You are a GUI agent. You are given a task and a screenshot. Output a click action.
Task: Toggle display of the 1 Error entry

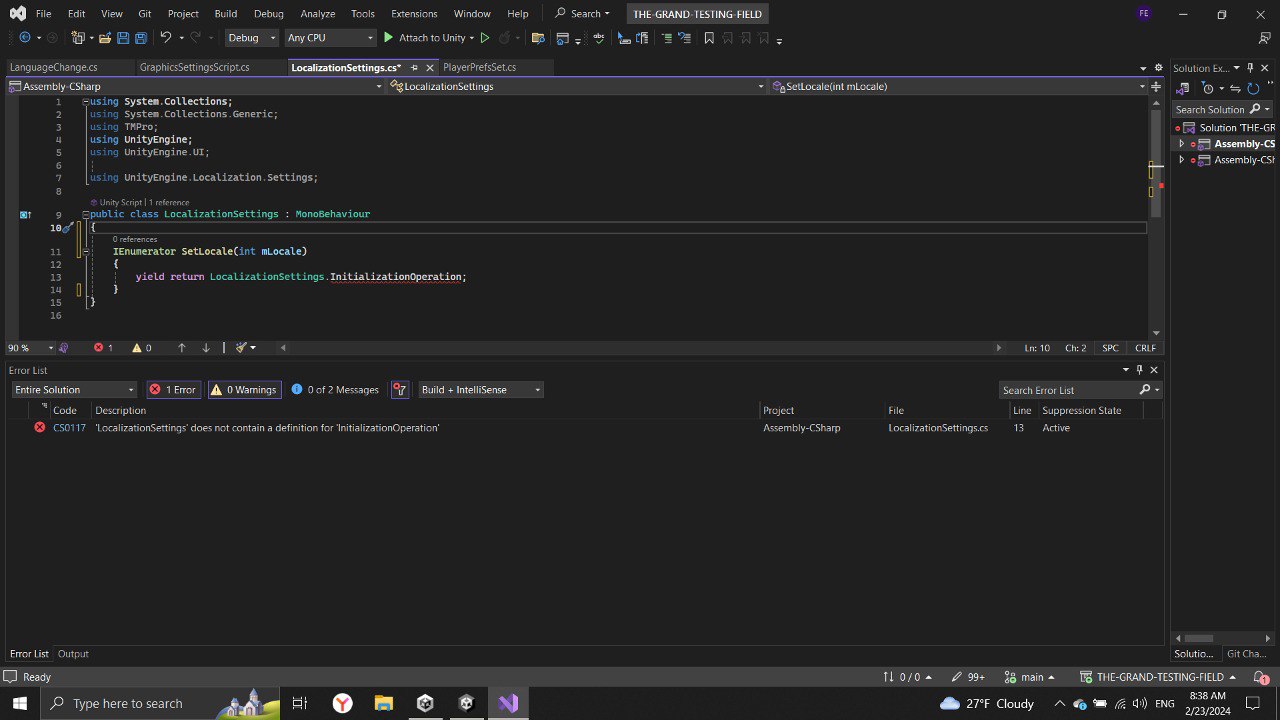tap(173, 389)
